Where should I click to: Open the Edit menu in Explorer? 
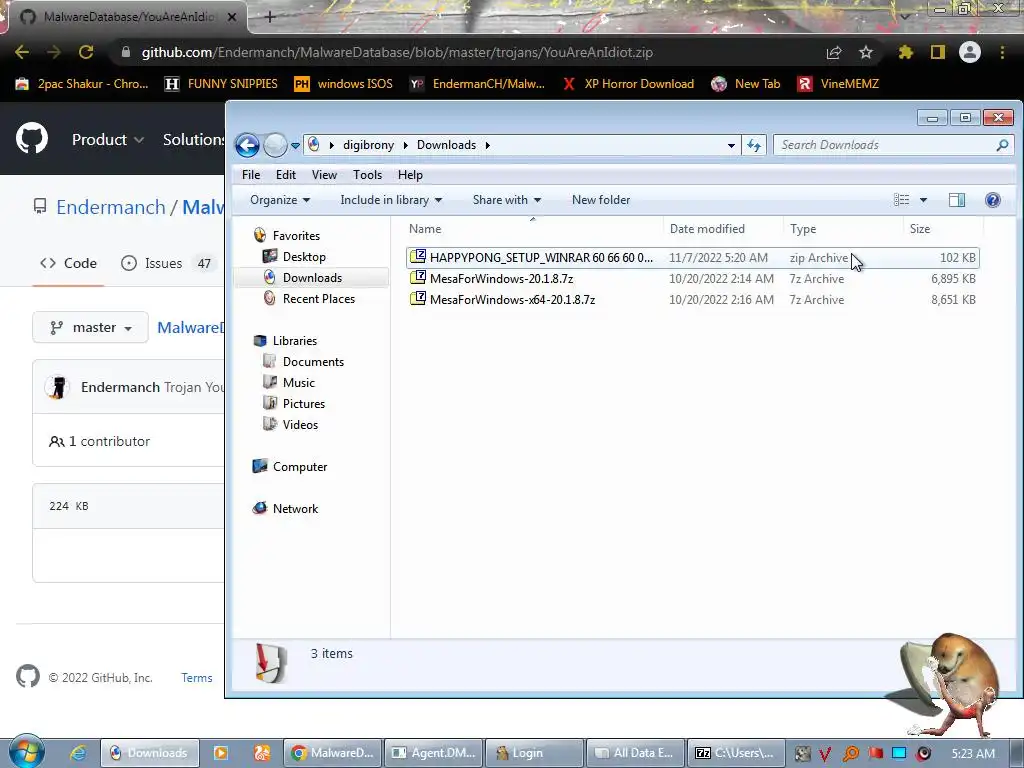click(285, 175)
